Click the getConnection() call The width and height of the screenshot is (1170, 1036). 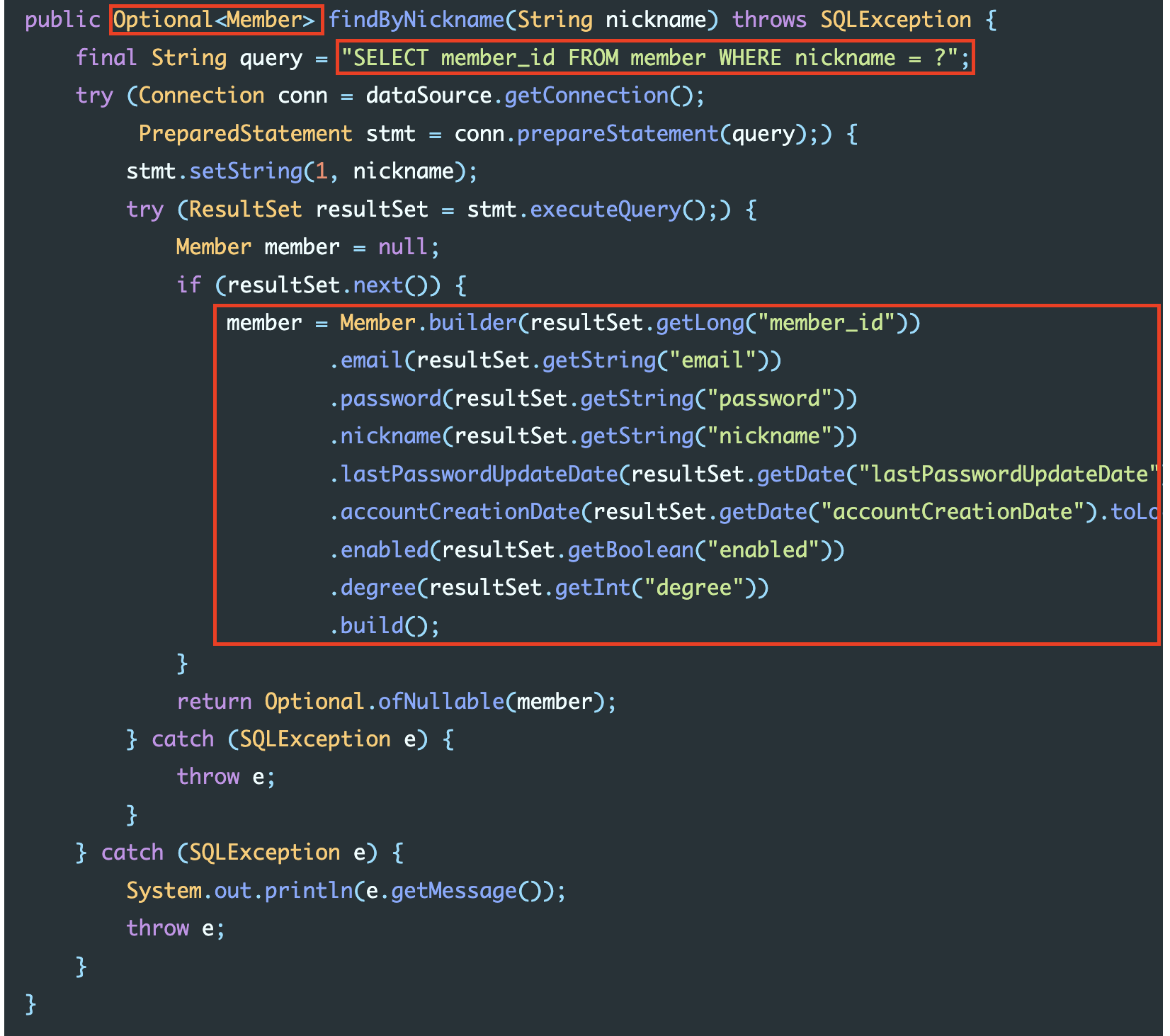598,96
